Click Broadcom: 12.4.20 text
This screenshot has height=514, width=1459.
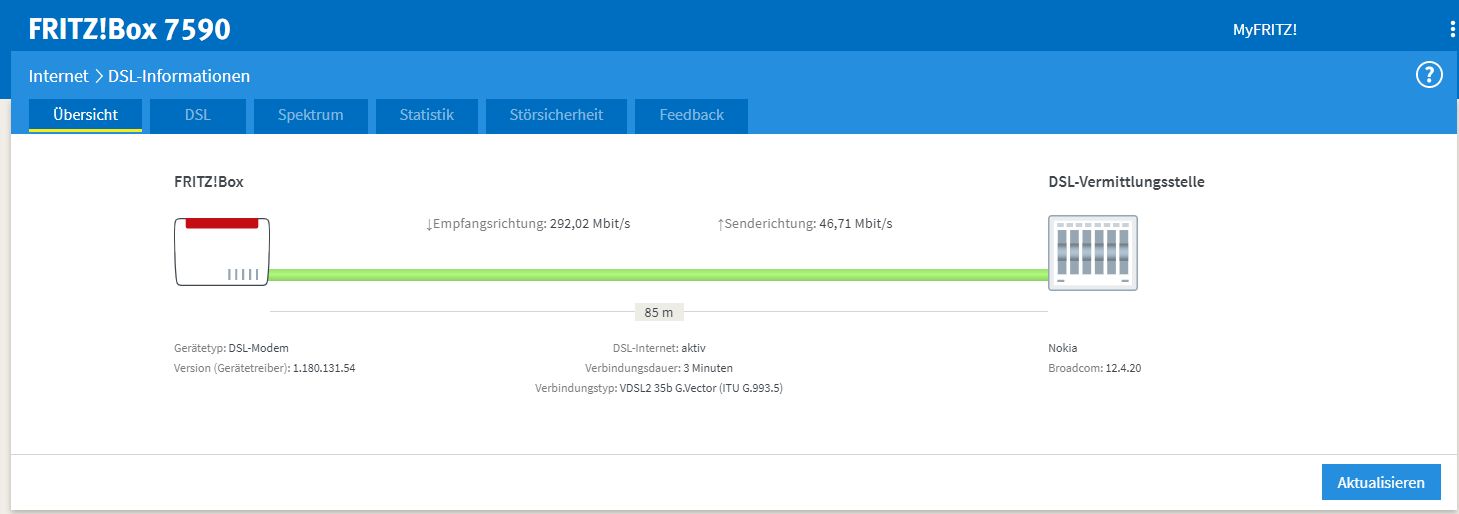[1095, 368]
